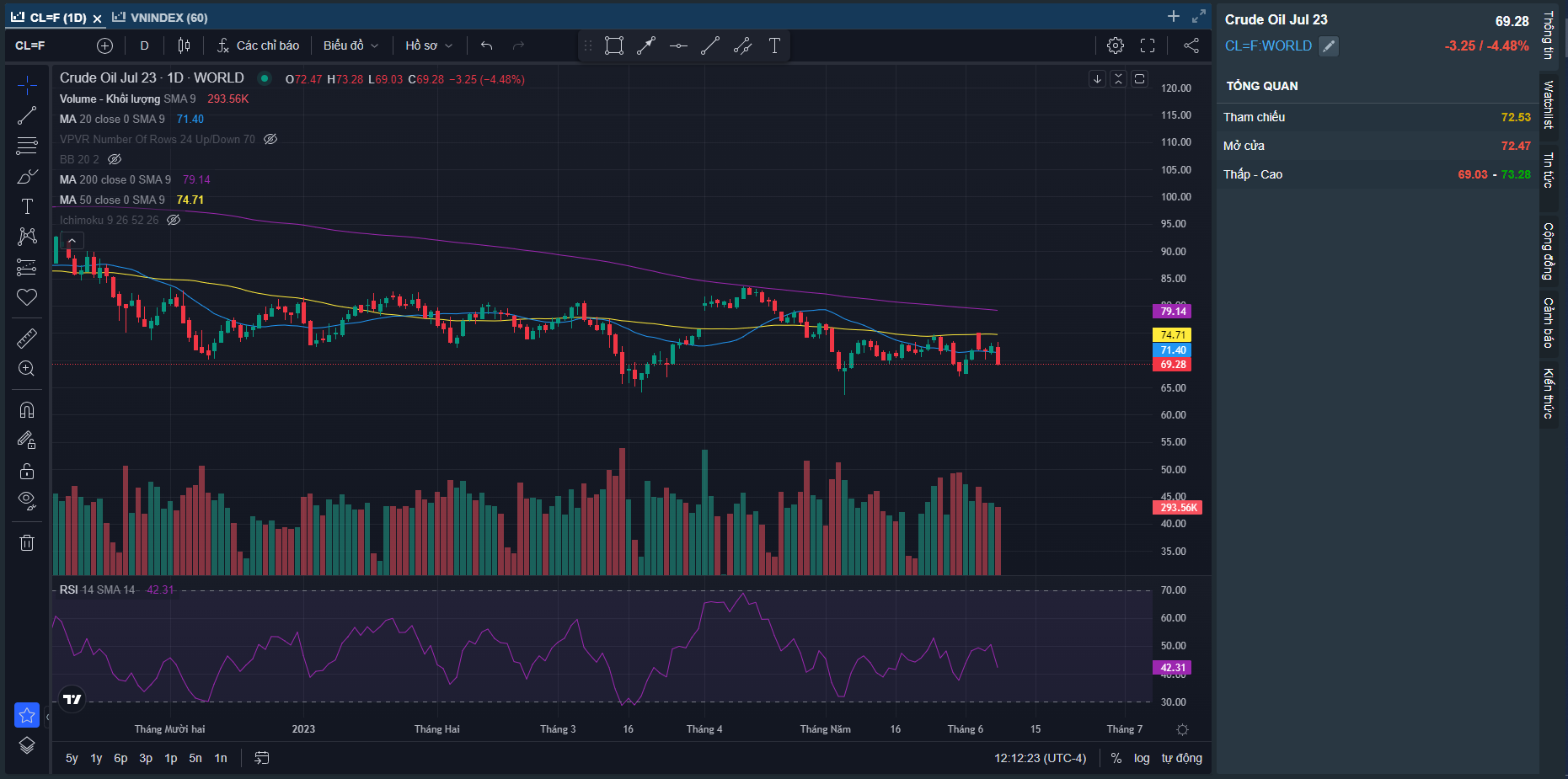Open the Hồ sơ dropdown menu
The image size is (1568, 779).
pos(428,45)
